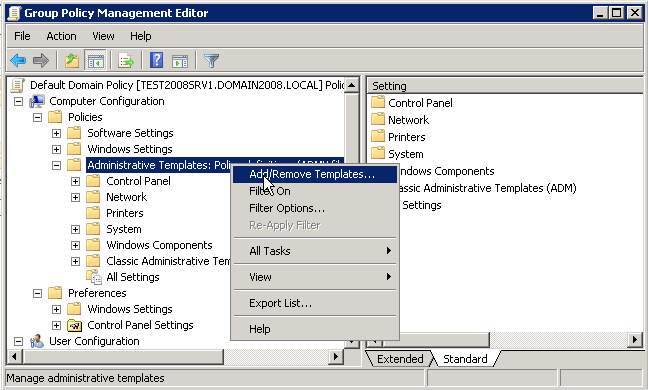This screenshot has width=648, height=390.
Task: Switch to the Extended tab
Action: (400, 359)
